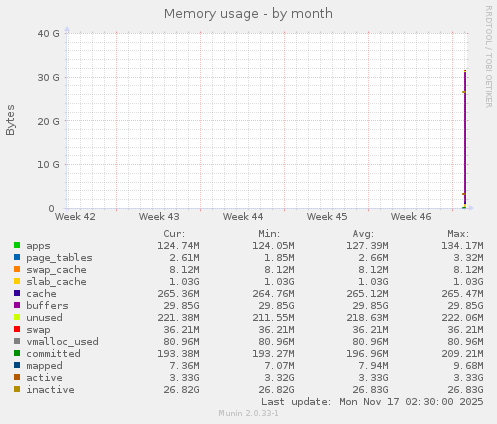The image size is (497, 424).
Task: Click committed max value 209.21M
Action: pyautogui.click(x=462, y=354)
